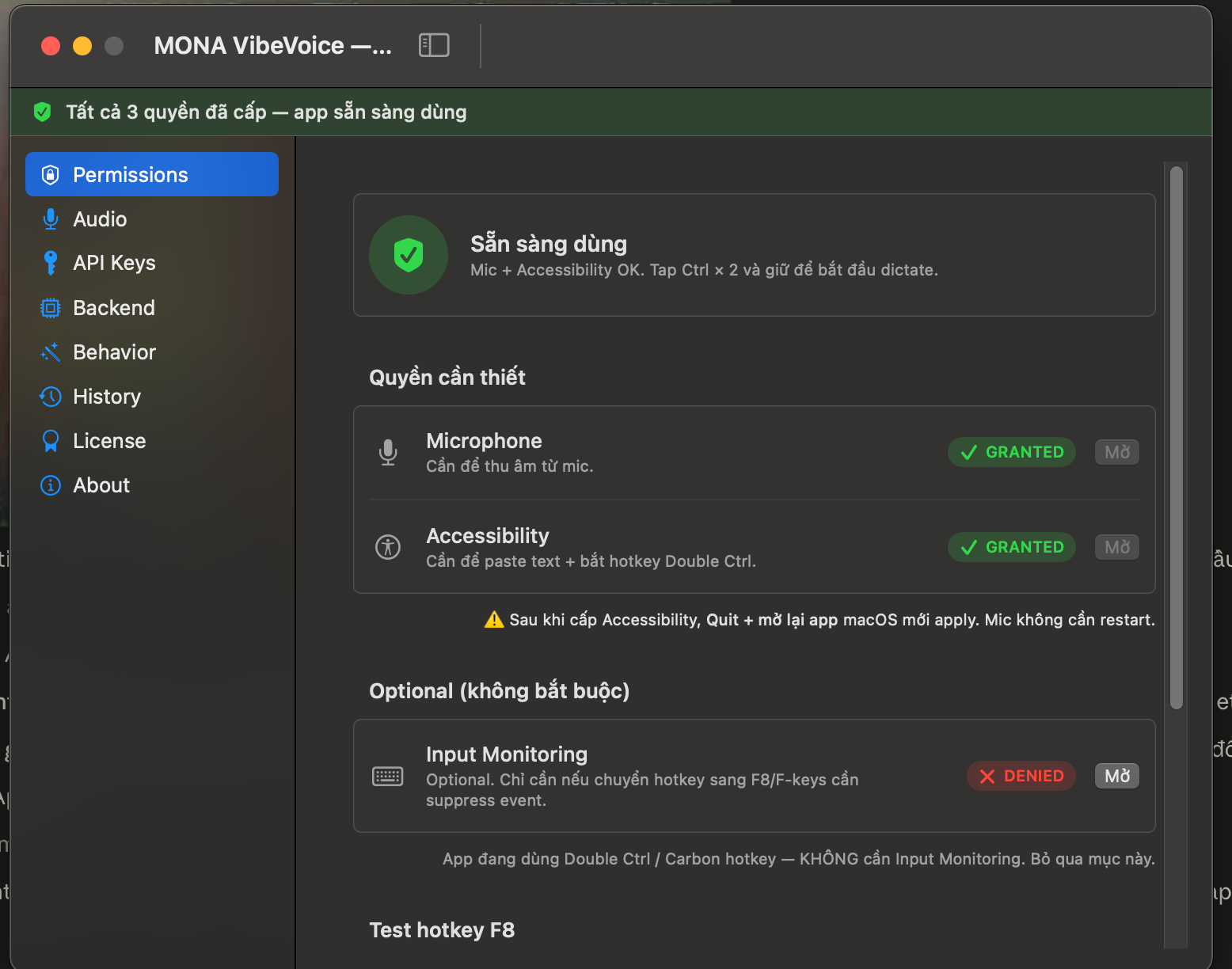Image resolution: width=1232 pixels, height=969 pixels.
Task: Click the Accessibility row title
Action: point(488,535)
